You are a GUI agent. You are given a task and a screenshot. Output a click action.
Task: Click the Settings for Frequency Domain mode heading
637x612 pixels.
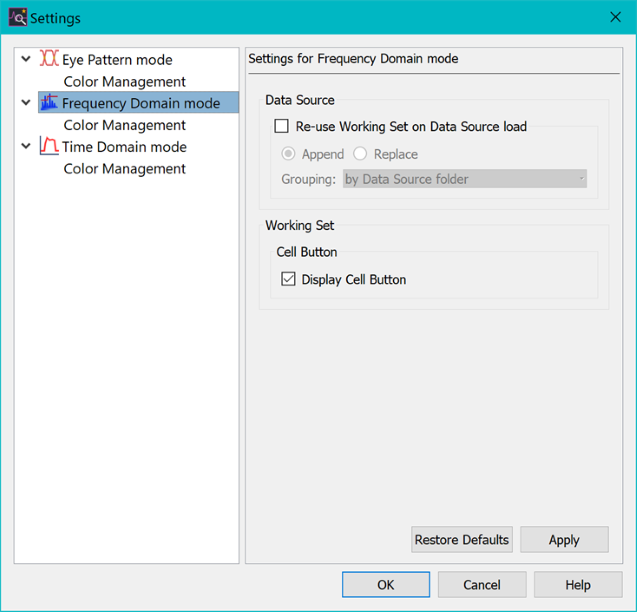tap(353, 59)
